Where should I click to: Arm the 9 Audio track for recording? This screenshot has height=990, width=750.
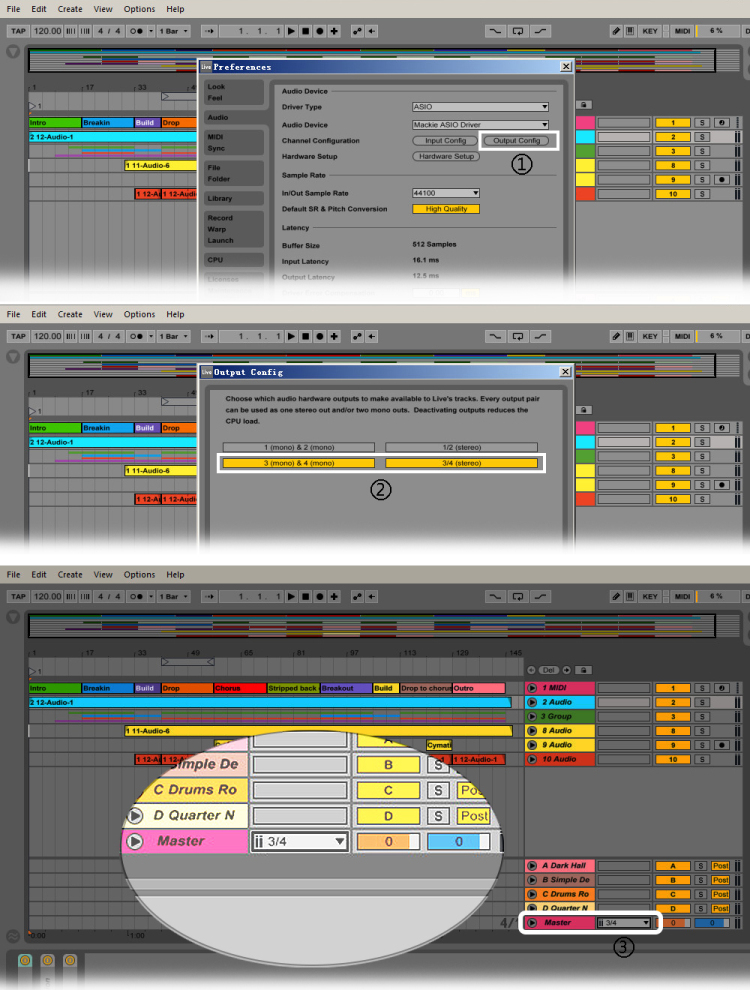pyautogui.click(x=722, y=745)
